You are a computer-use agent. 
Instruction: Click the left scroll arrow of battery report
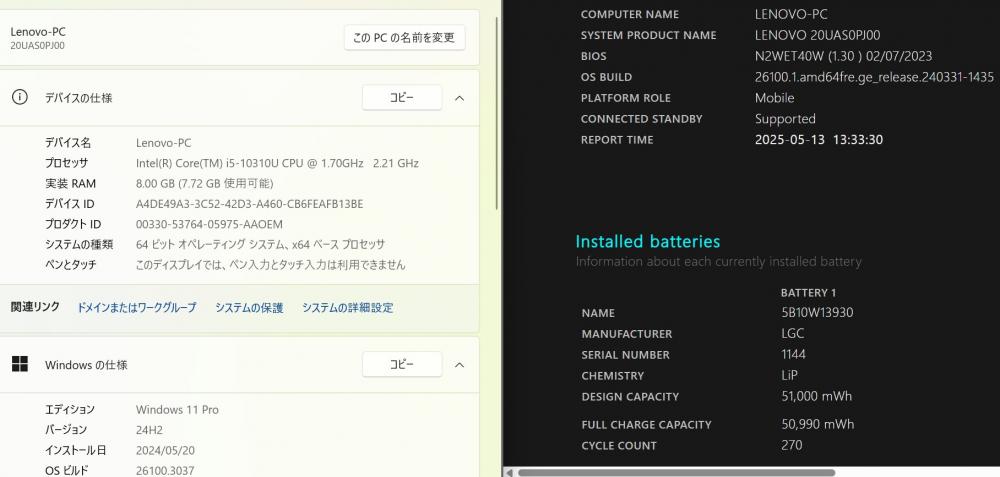pos(509,473)
